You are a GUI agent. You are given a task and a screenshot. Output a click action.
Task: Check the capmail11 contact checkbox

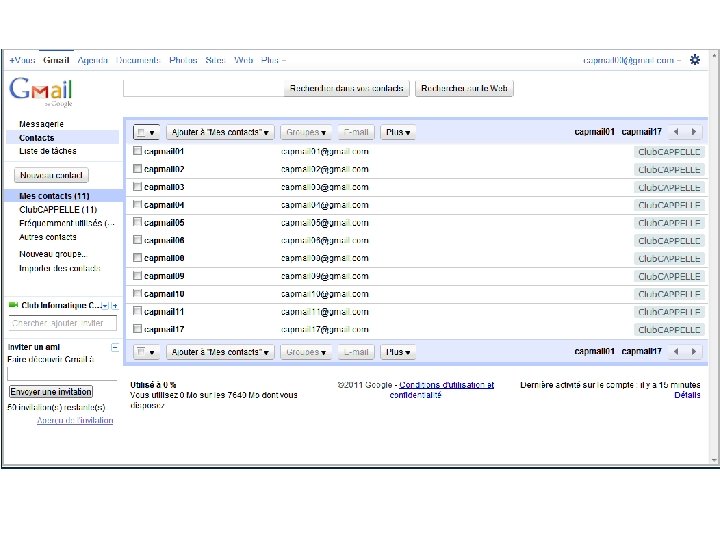pos(137,311)
